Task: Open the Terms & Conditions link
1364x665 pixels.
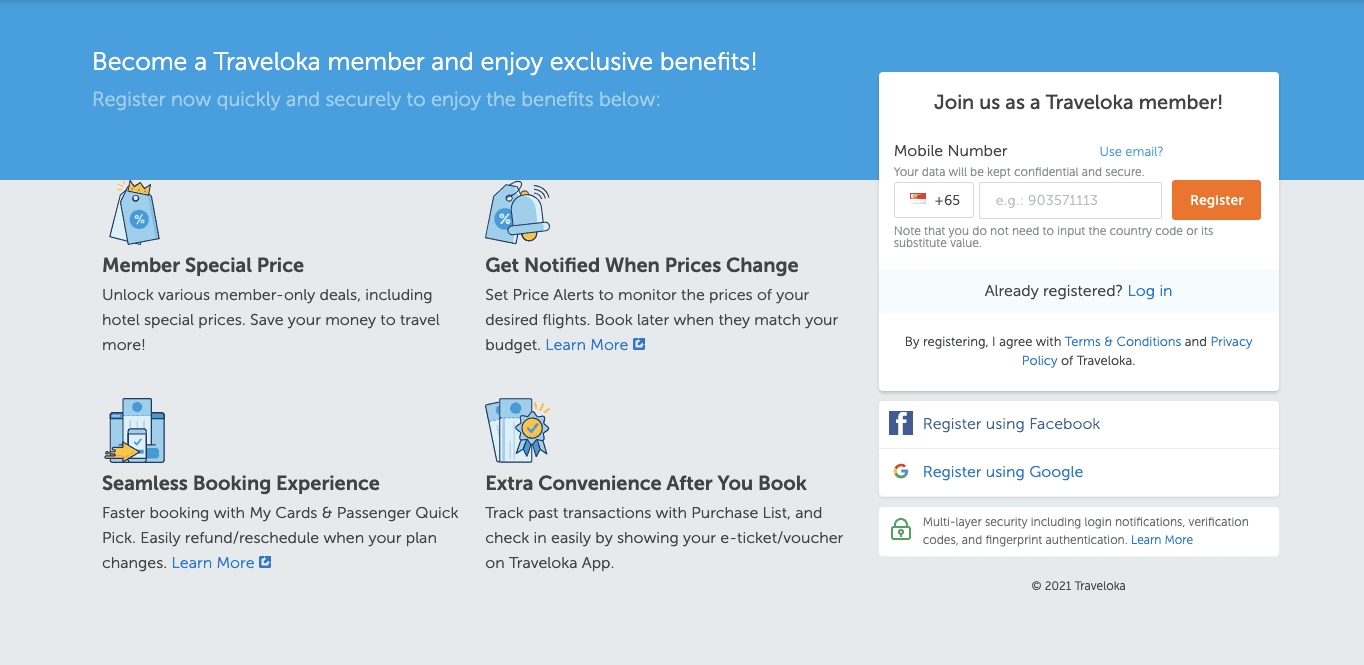Action: tap(1123, 342)
